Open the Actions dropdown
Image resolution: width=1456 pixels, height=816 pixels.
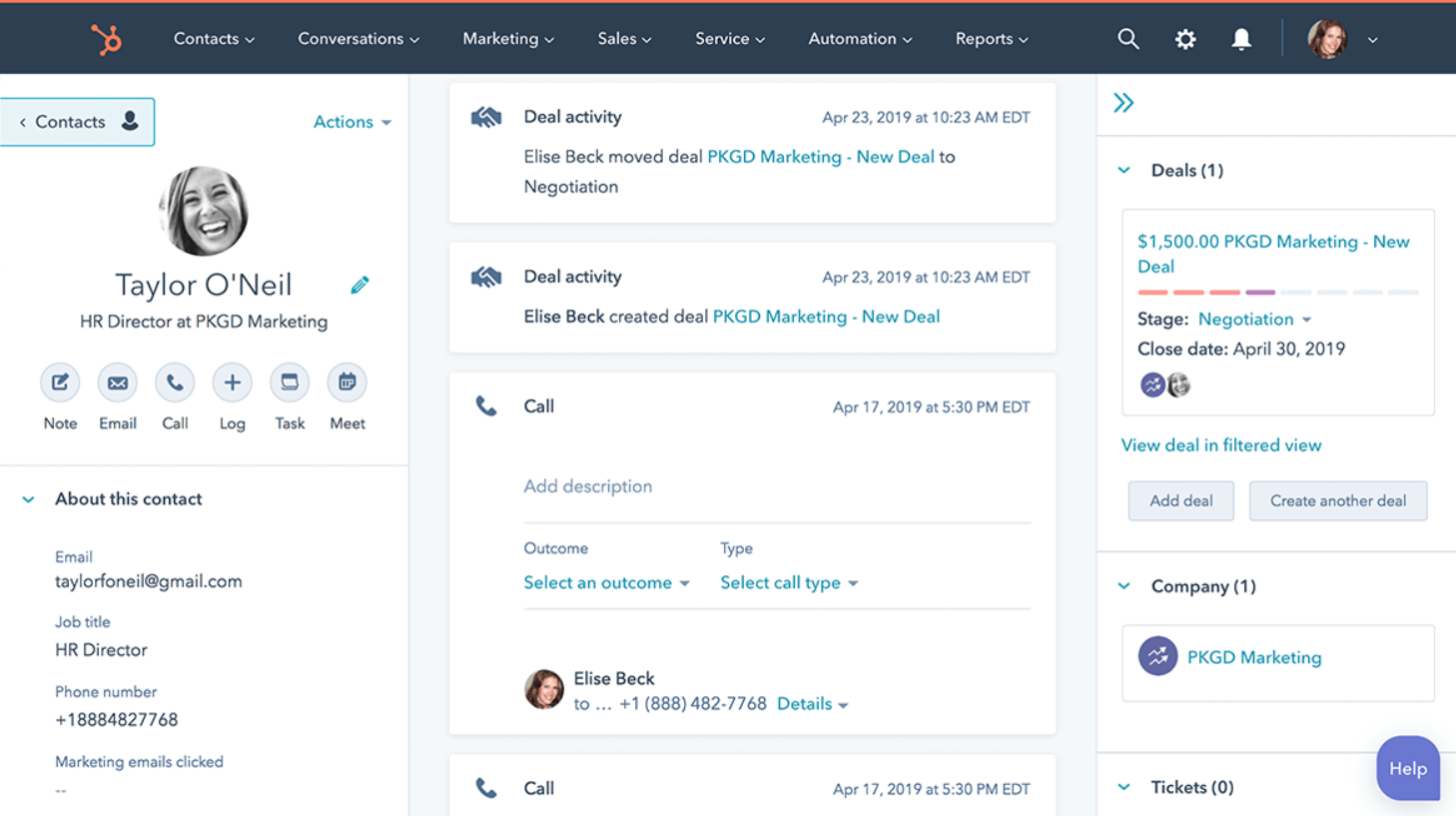(x=352, y=121)
